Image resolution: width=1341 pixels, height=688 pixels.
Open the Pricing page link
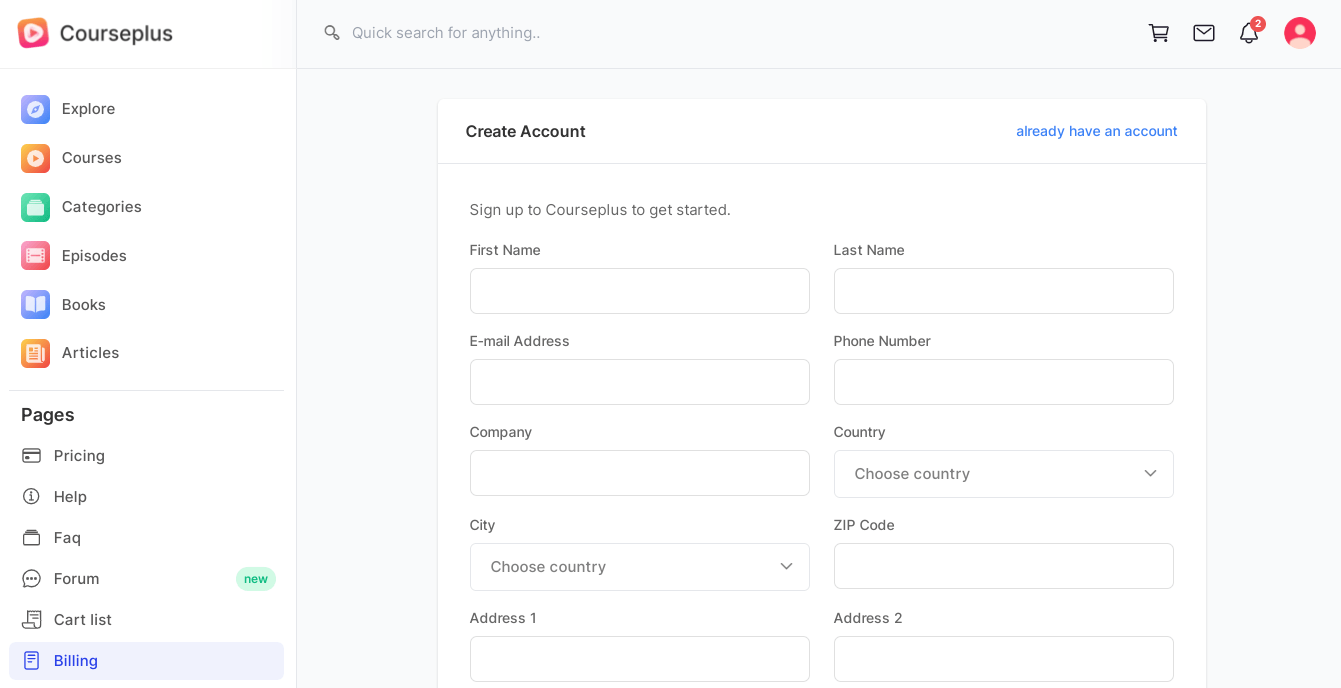(x=79, y=456)
